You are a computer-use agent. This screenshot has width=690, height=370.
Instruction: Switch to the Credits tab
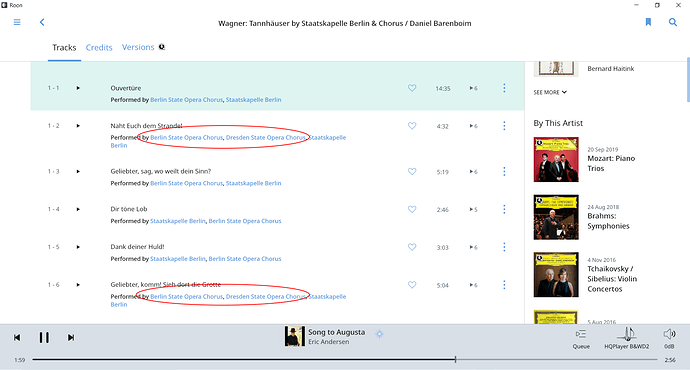click(99, 48)
